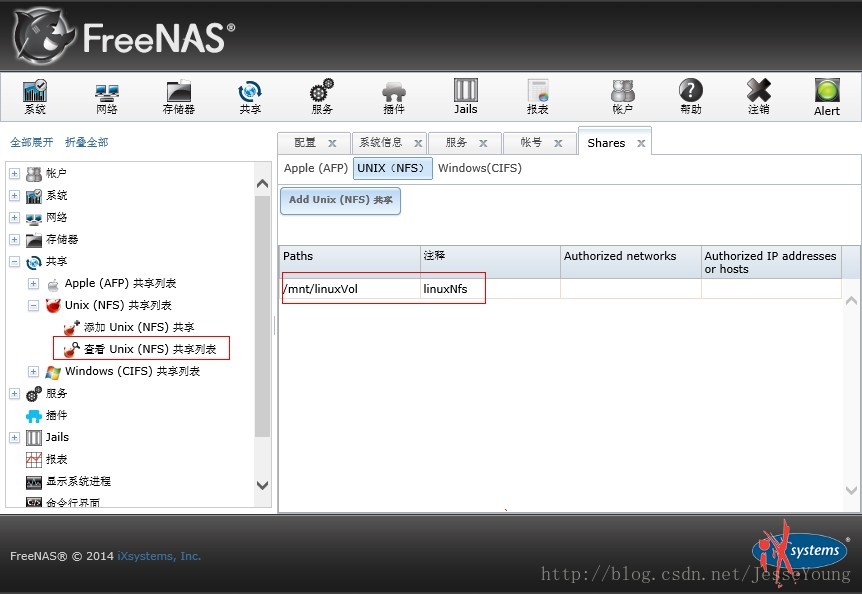Screen dimensions: 862x594
Task: Expand the Jails tree node
Action: 14,437
